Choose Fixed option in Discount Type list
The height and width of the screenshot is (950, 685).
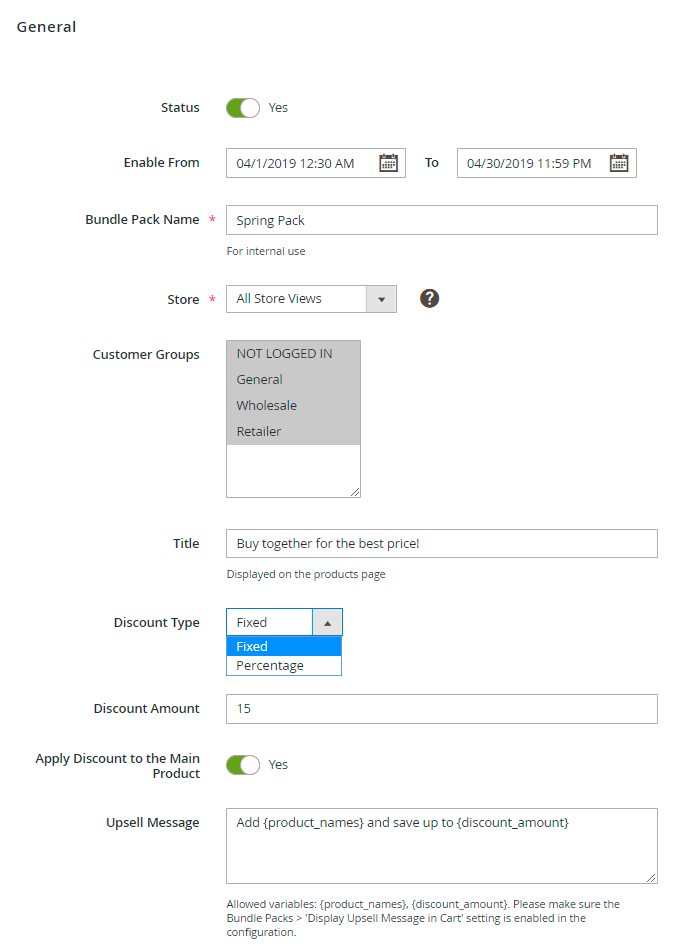(x=284, y=646)
